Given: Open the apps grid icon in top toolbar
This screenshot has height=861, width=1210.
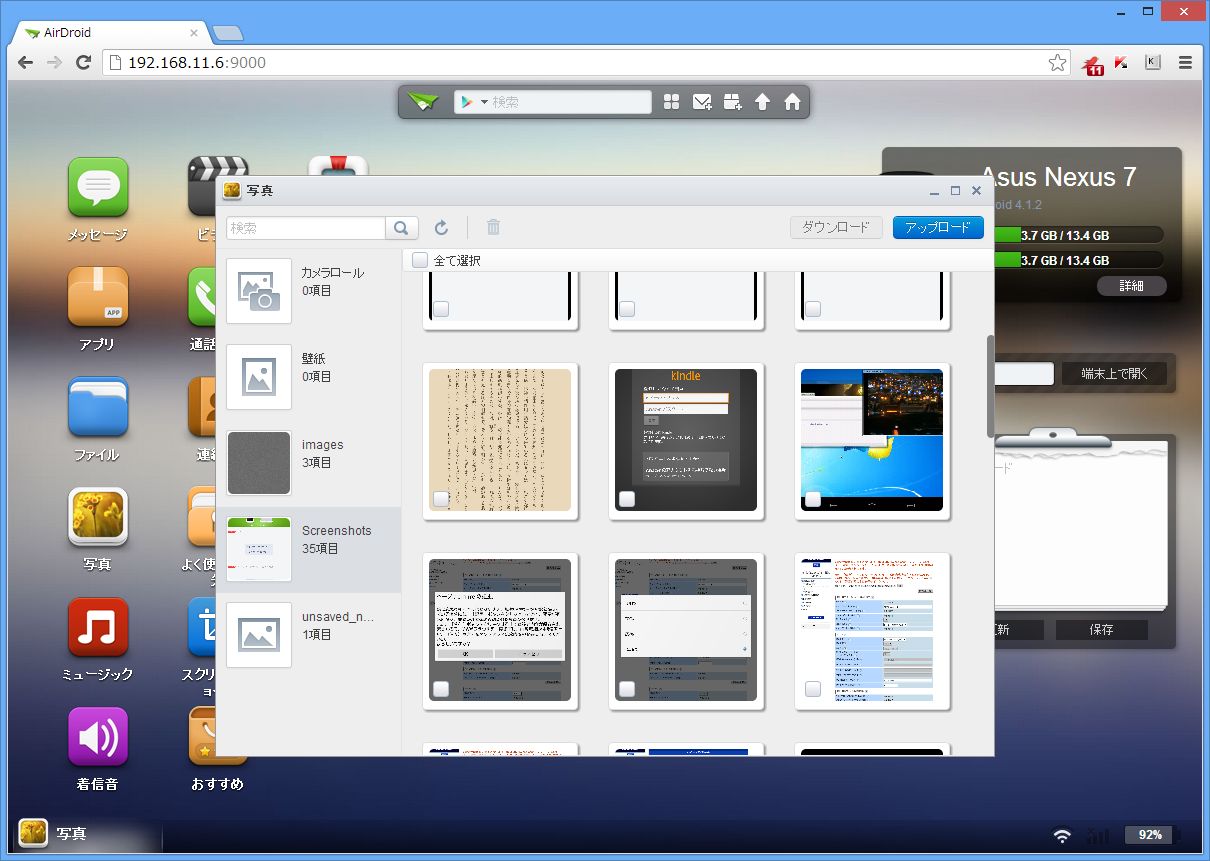Looking at the screenshot, I should tap(672, 102).
